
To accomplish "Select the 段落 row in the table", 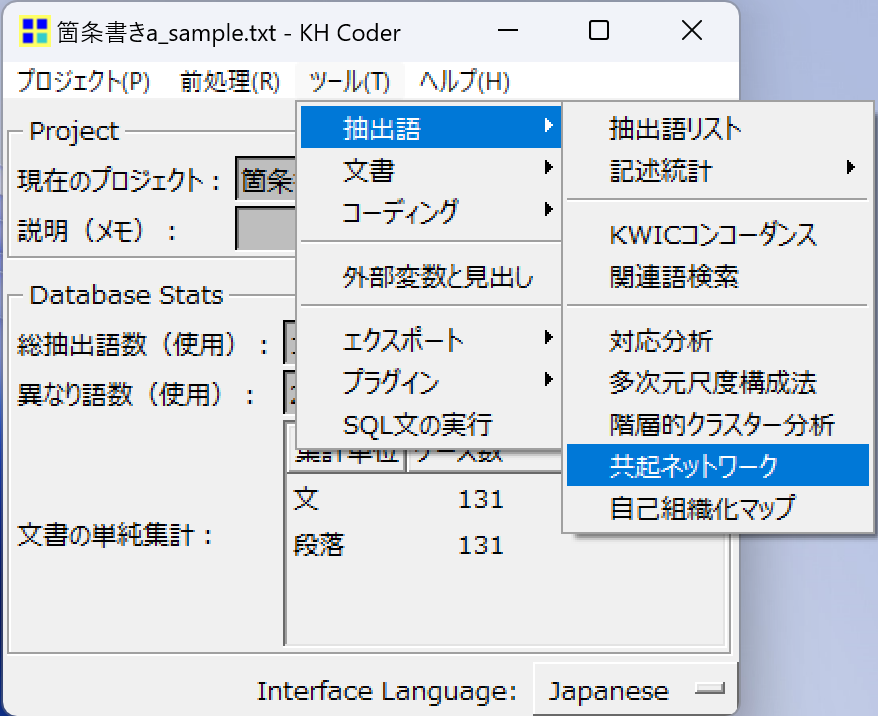I will 507,545.
